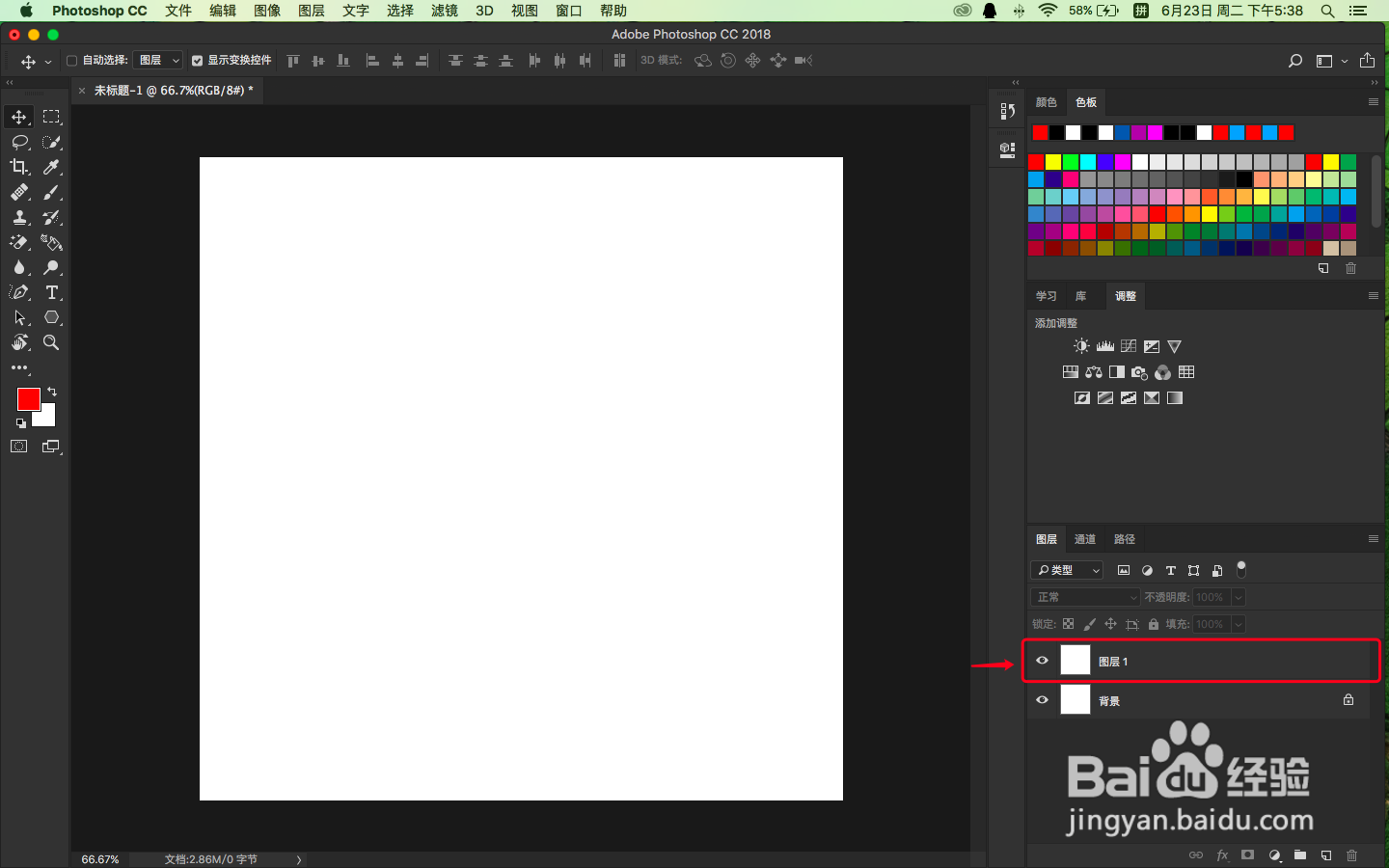Toggle lock all padlock in Layers panel
The width and height of the screenshot is (1389, 868).
(1154, 624)
